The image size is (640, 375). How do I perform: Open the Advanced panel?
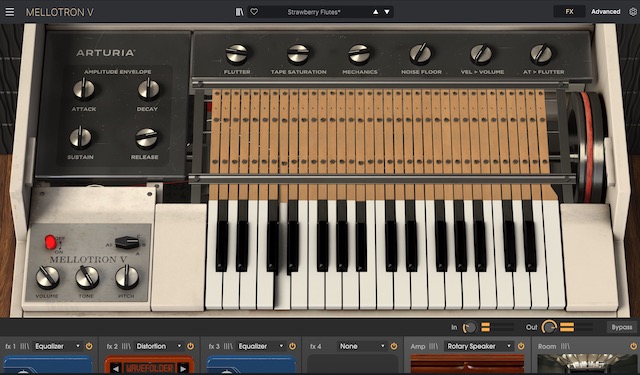coord(606,11)
